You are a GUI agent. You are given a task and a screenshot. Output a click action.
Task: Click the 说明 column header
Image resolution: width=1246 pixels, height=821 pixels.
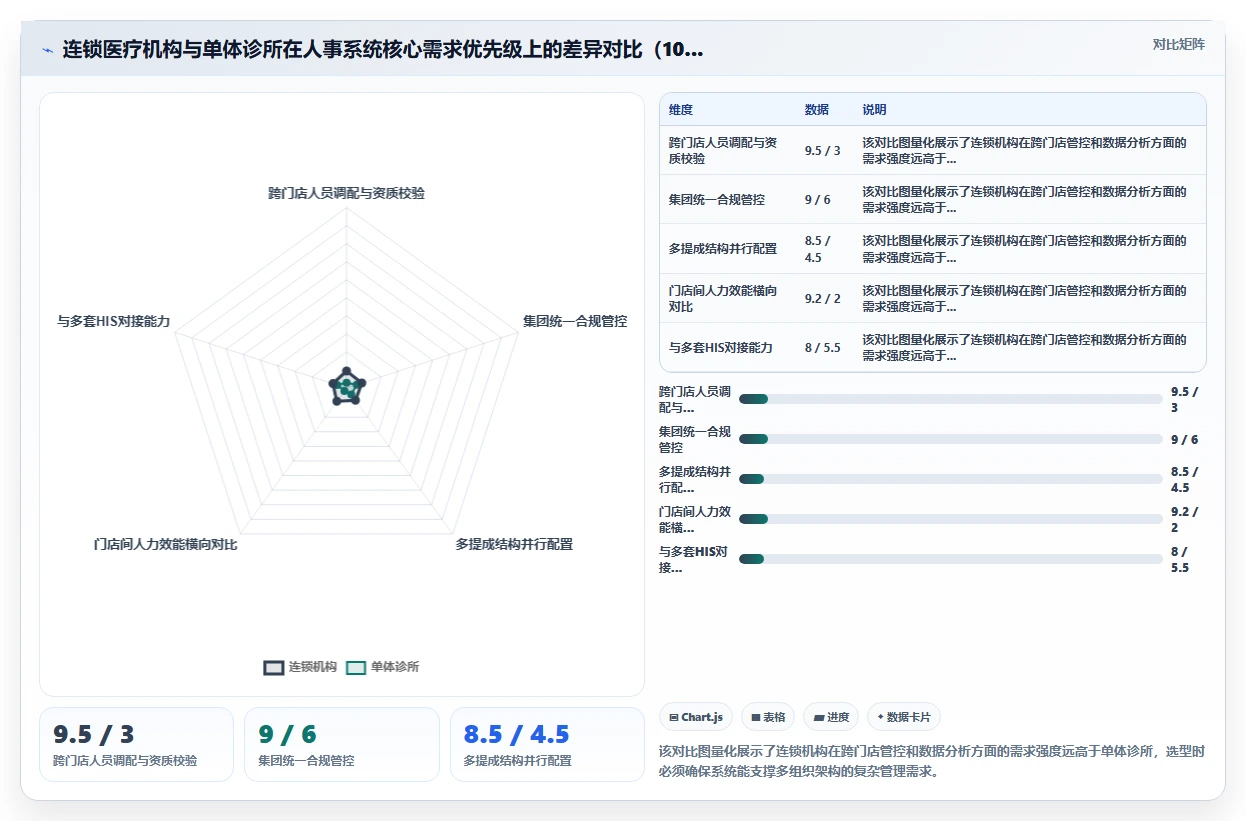[x=875, y=110]
